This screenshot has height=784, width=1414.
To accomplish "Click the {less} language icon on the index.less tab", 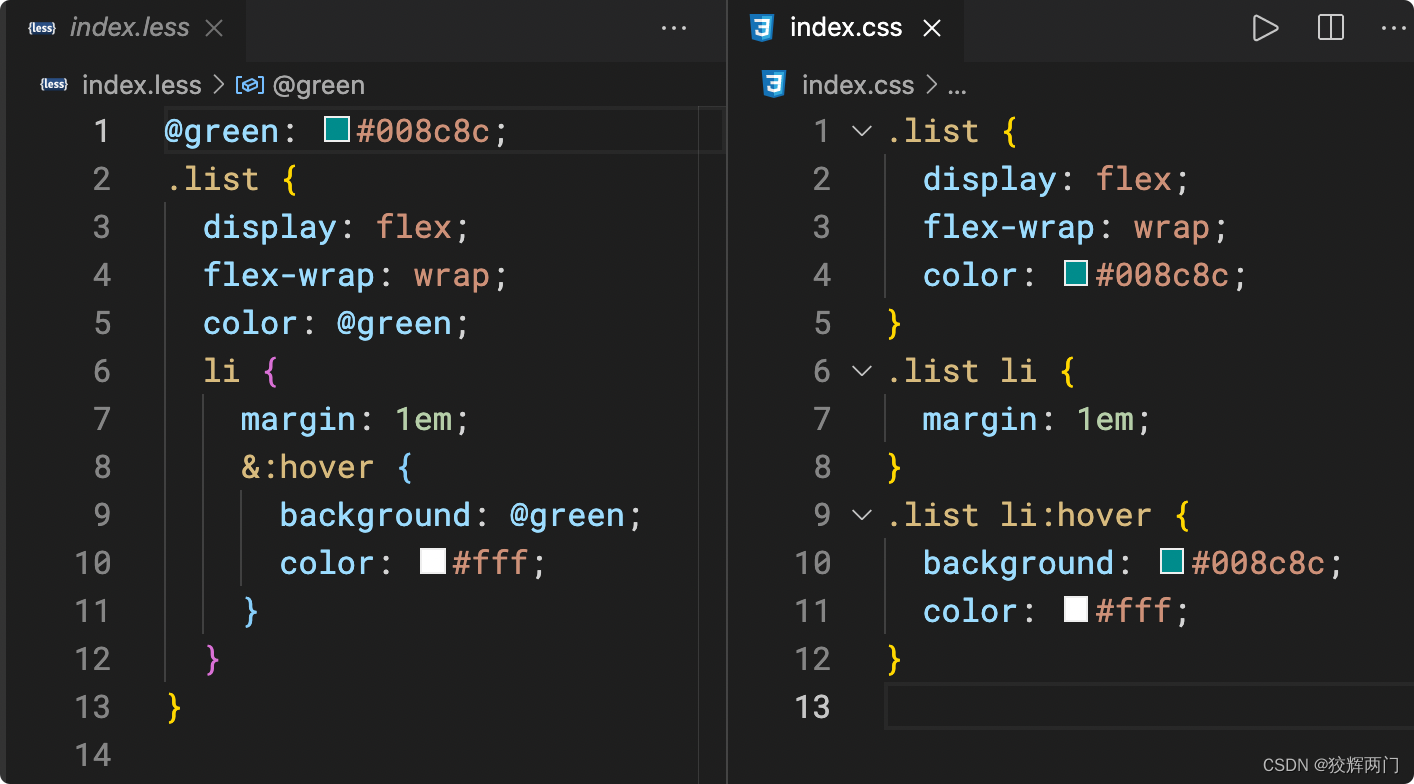I will tap(40, 28).
